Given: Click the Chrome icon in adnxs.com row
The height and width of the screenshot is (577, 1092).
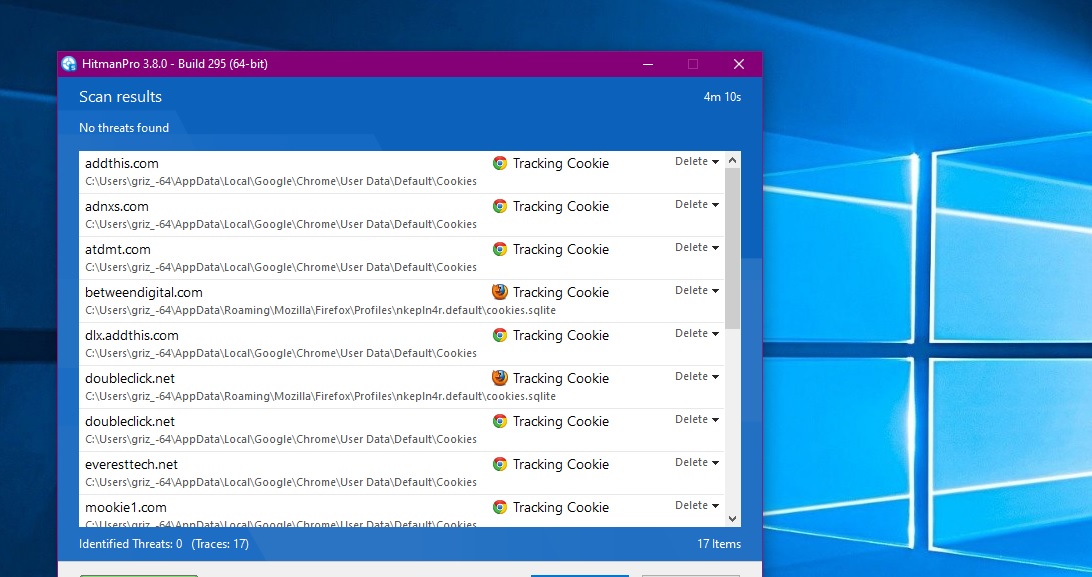Looking at the screenshot, I should point(499,206).
